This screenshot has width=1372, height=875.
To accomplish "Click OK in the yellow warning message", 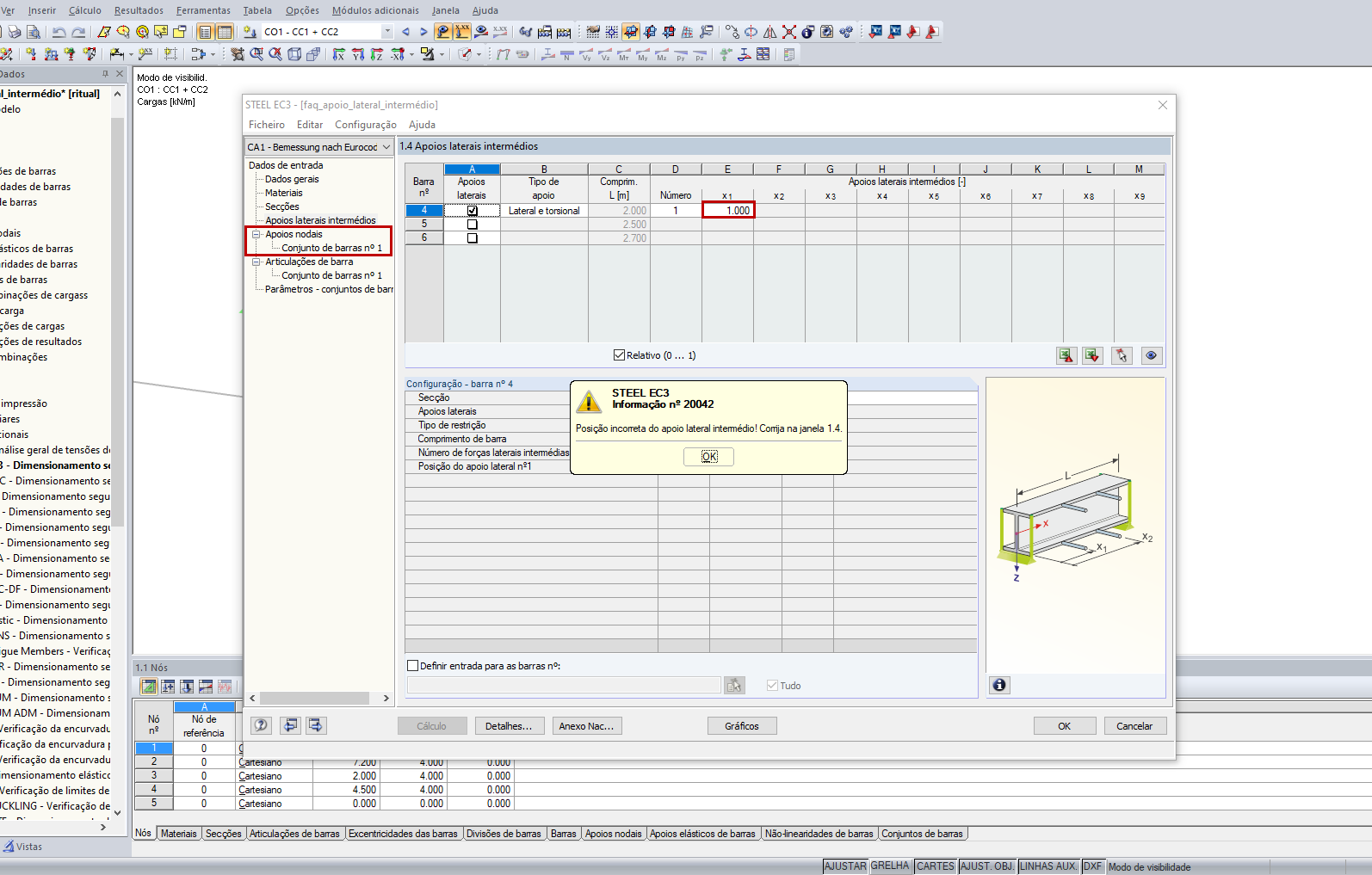I will (708, 456).
